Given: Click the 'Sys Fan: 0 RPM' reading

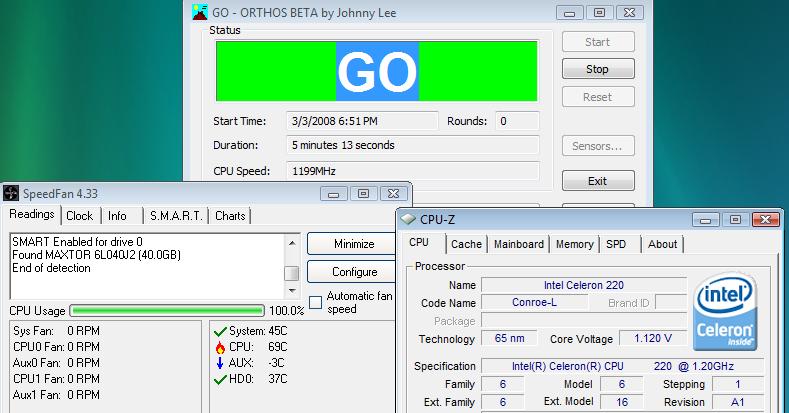Looking at the screenshot, I should point(56,331).
